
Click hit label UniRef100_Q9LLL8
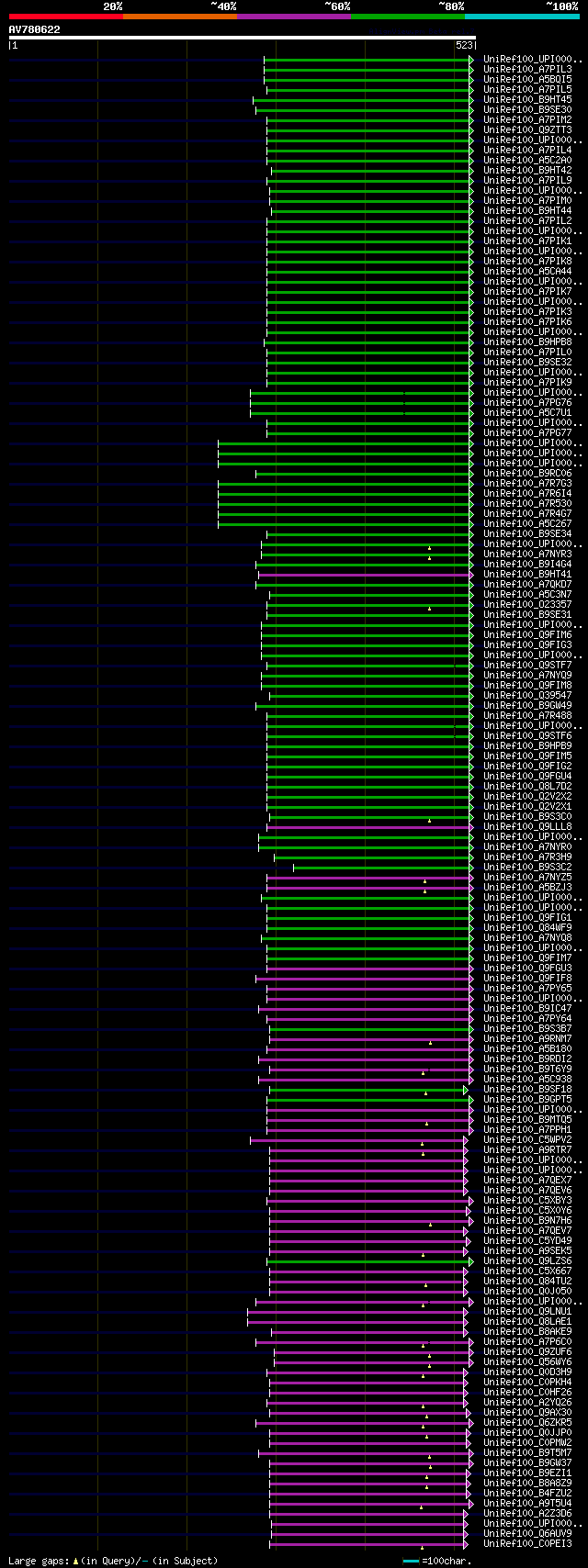pos(527,826)
